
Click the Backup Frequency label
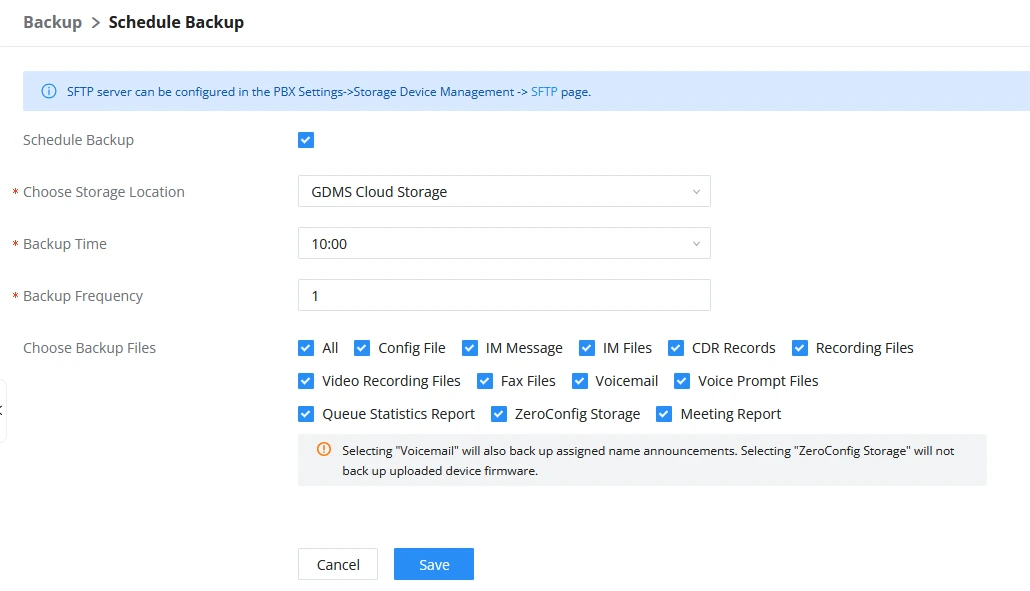(83, 296)
